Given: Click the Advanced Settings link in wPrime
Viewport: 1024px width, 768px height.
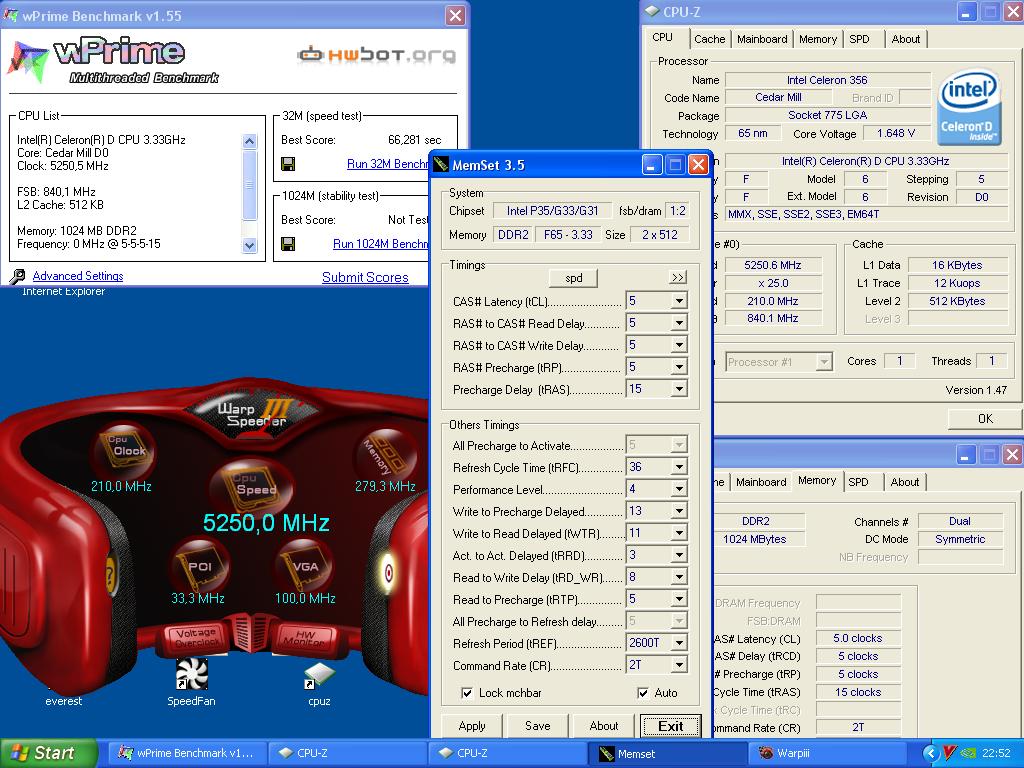Looking at the screenshot, I should click(x=78, y=276).
